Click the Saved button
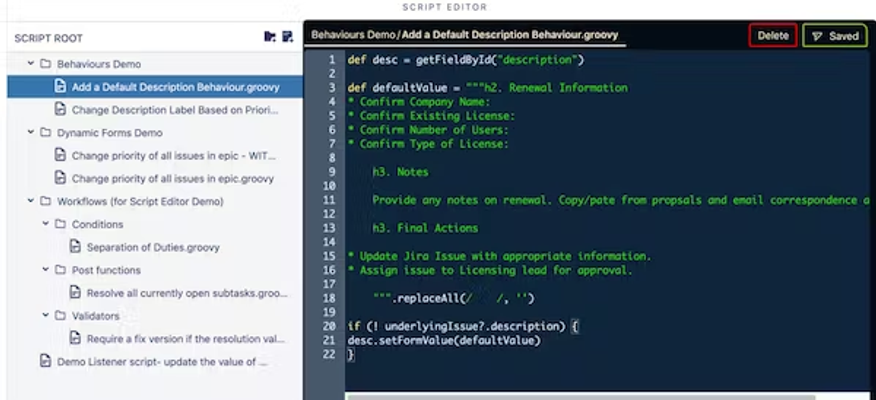The height and width of the screenshot is (400, 876). tap(835, 36)
